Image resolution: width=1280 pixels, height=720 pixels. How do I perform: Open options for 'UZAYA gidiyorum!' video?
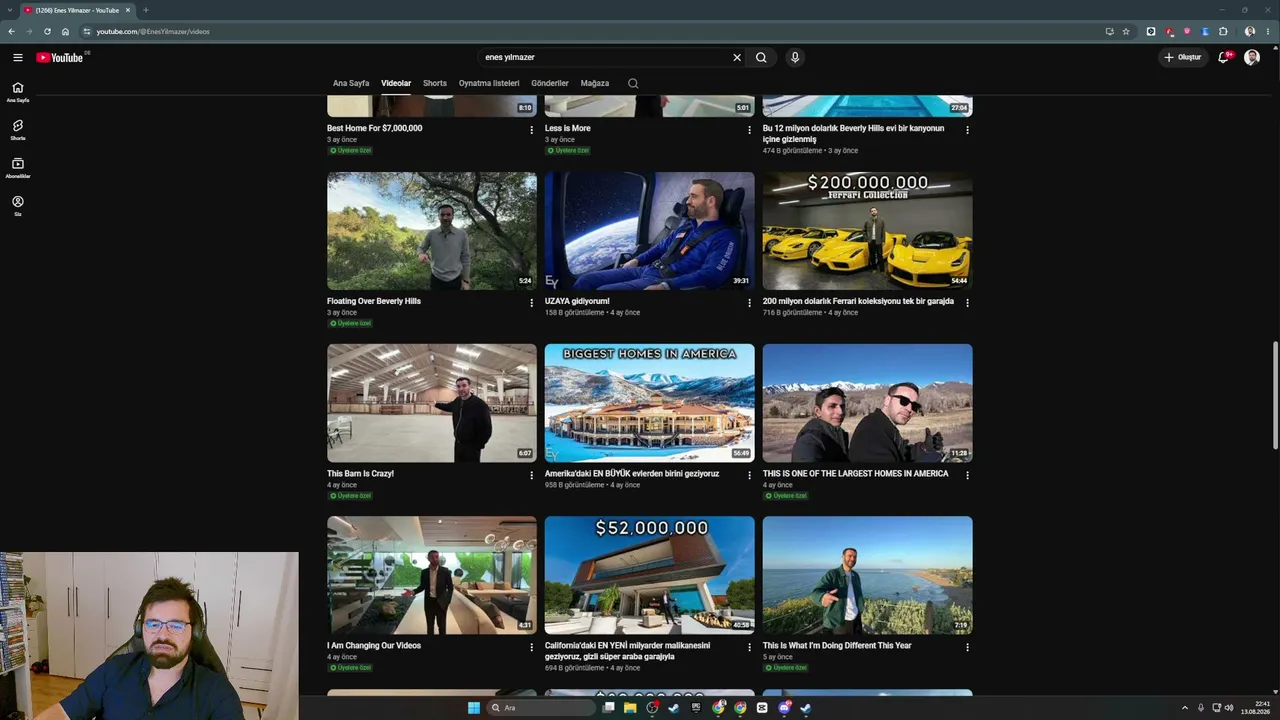click(x=749, y=303)
